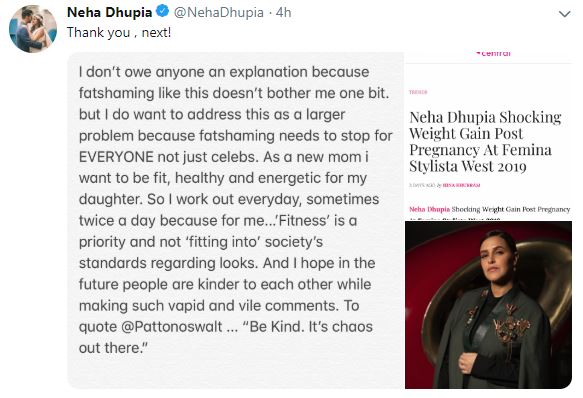The image size is (583, 398).
Task: Click the blue verified badge
Action: (162, 12)
